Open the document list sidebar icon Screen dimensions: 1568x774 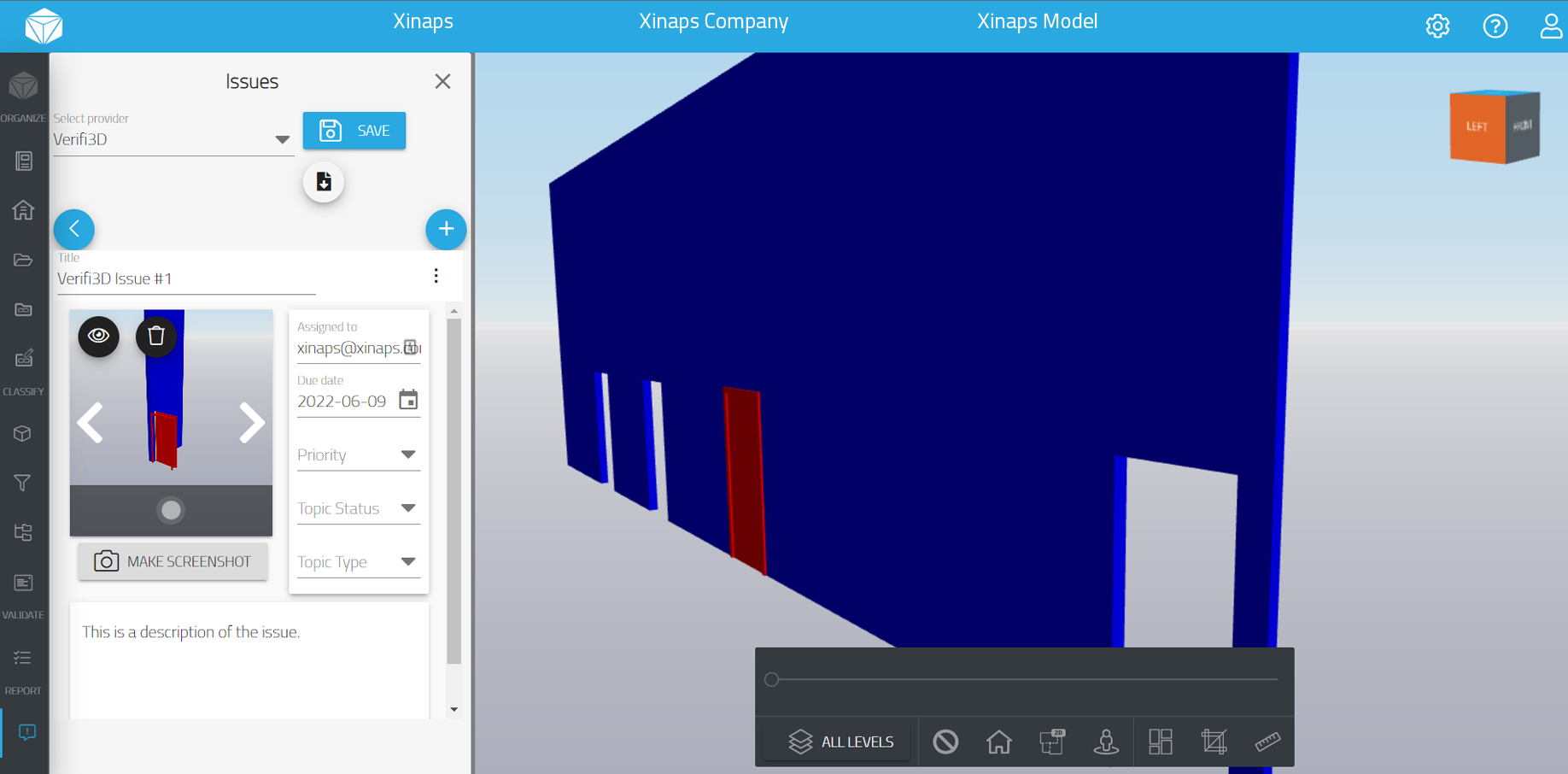click(23, 161)
